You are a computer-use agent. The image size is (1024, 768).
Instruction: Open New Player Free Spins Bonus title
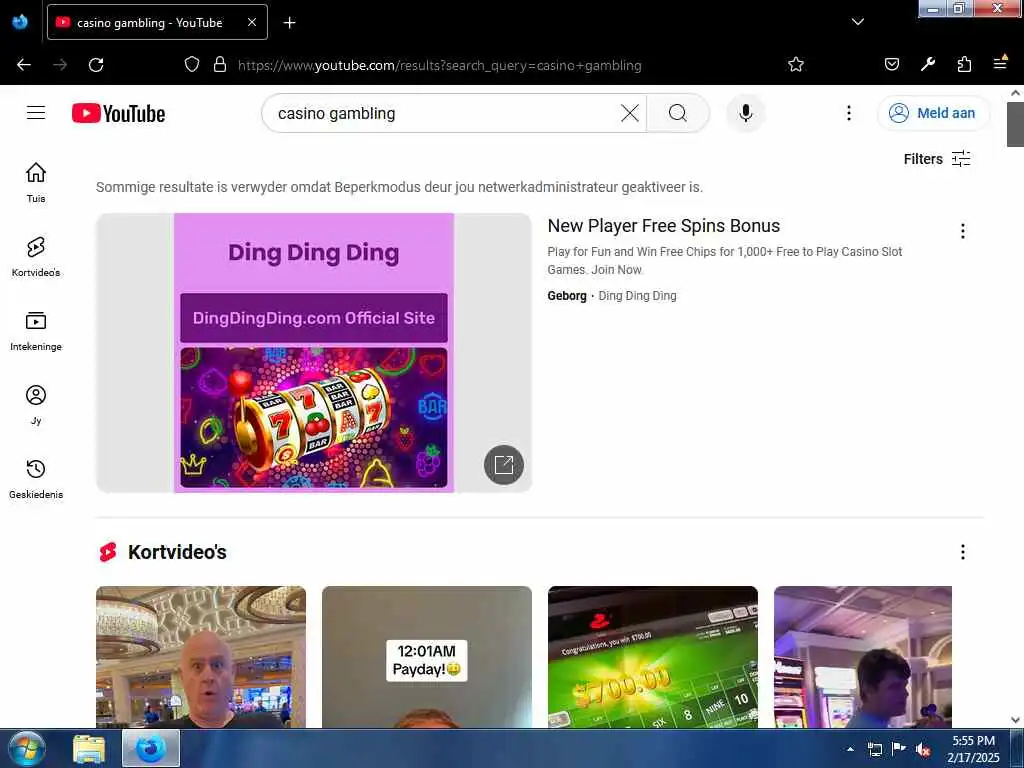click(x=664, y=226)
